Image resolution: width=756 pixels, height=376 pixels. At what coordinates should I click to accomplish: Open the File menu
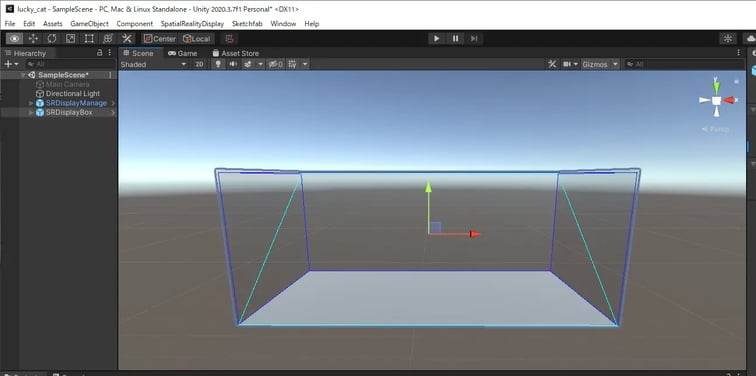coord(10,24)
